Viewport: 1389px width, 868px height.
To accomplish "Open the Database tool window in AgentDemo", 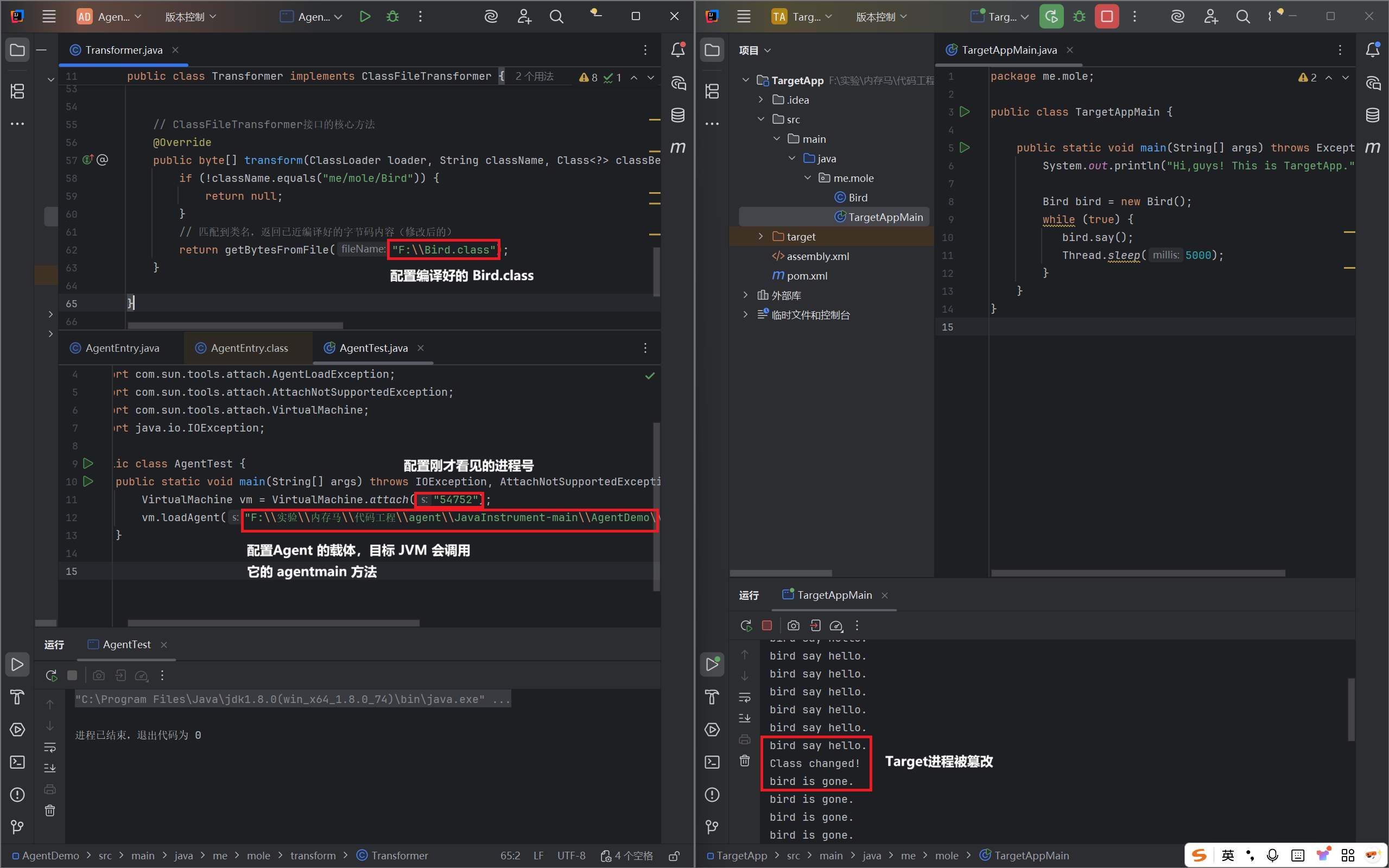I will point(678,116).
